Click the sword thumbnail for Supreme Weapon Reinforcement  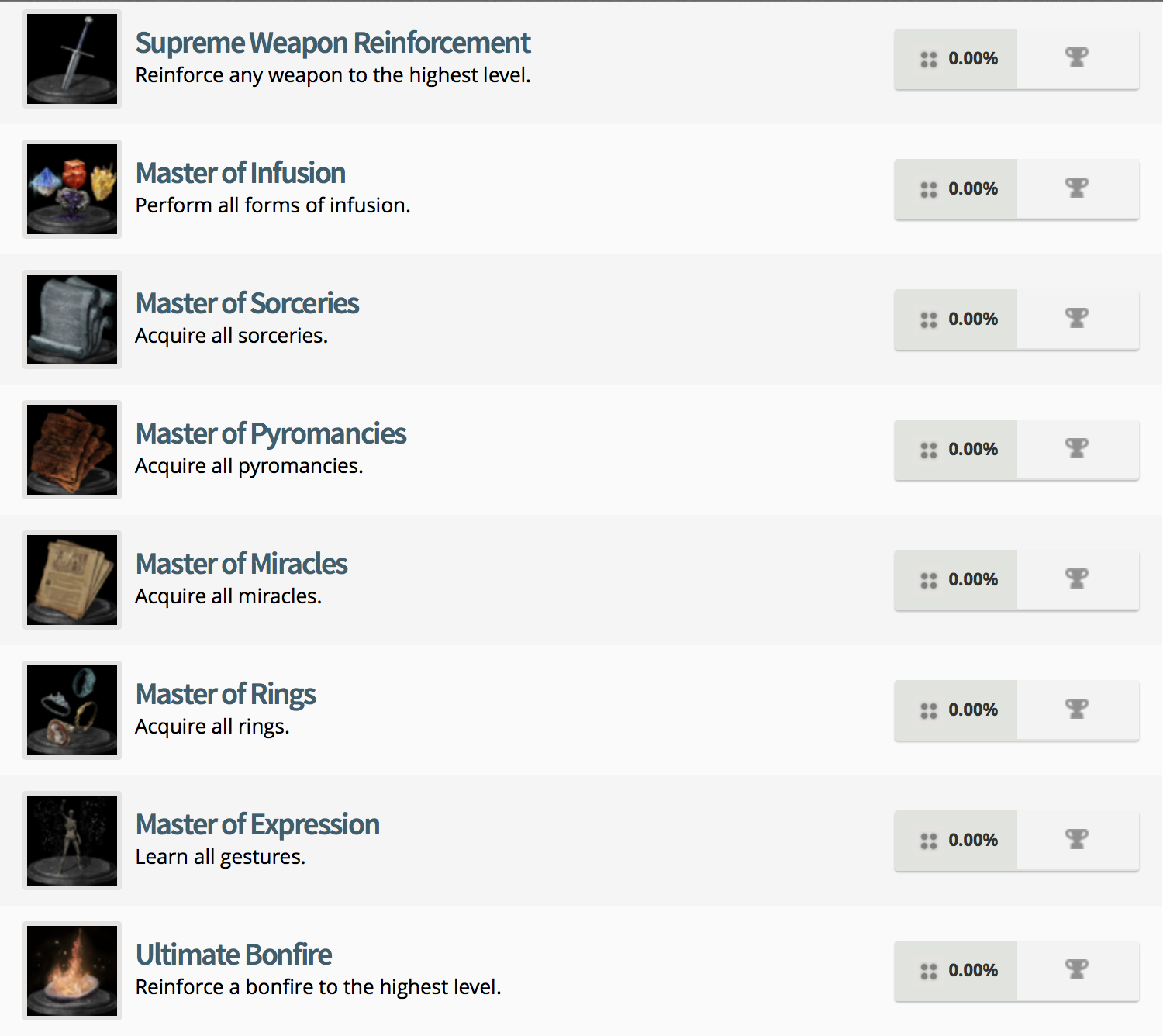(x=71, y=58)
